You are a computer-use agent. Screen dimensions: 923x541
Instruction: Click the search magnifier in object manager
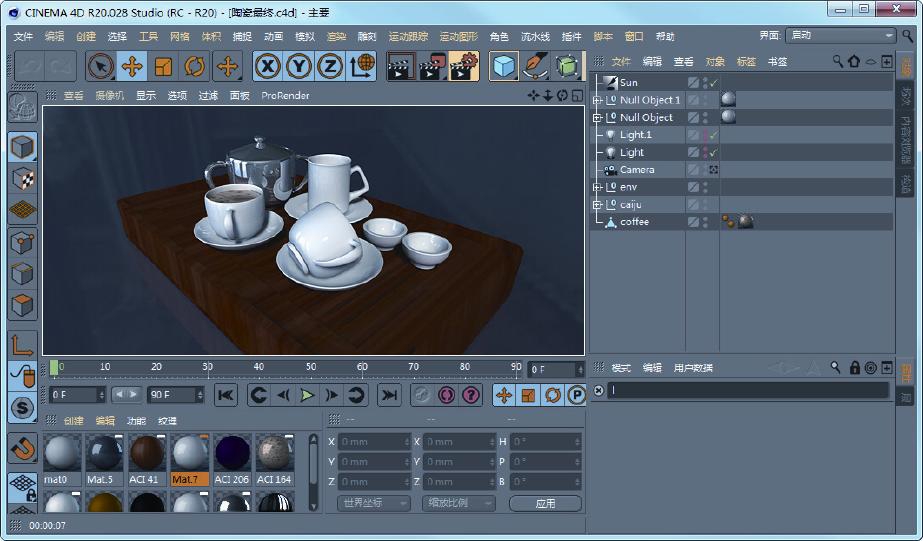(838, 61)
